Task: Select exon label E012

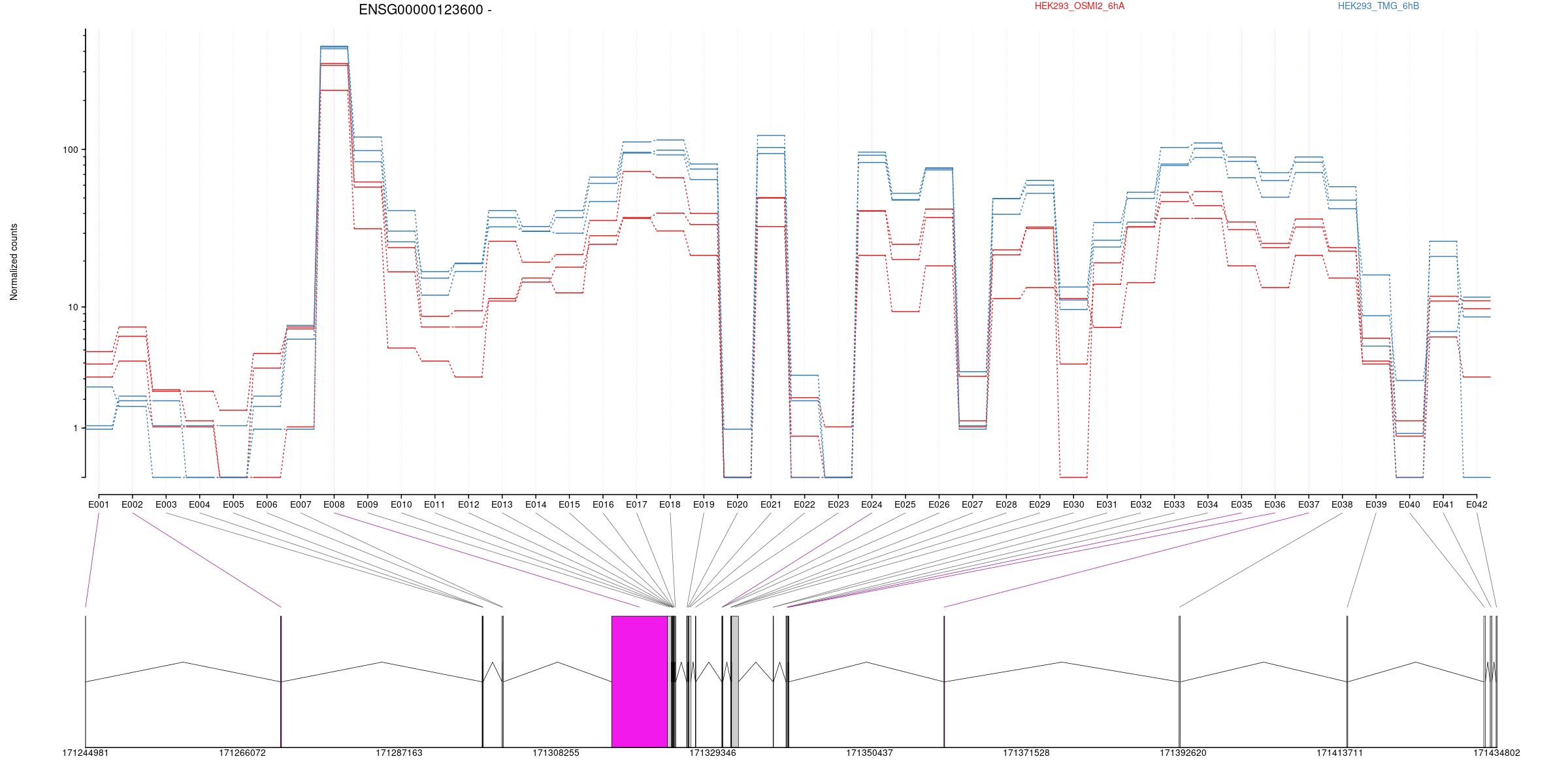Action: coord(468,504)
